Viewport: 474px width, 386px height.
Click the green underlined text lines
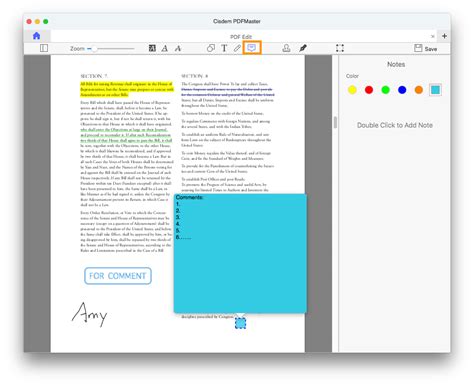point(126,135)
